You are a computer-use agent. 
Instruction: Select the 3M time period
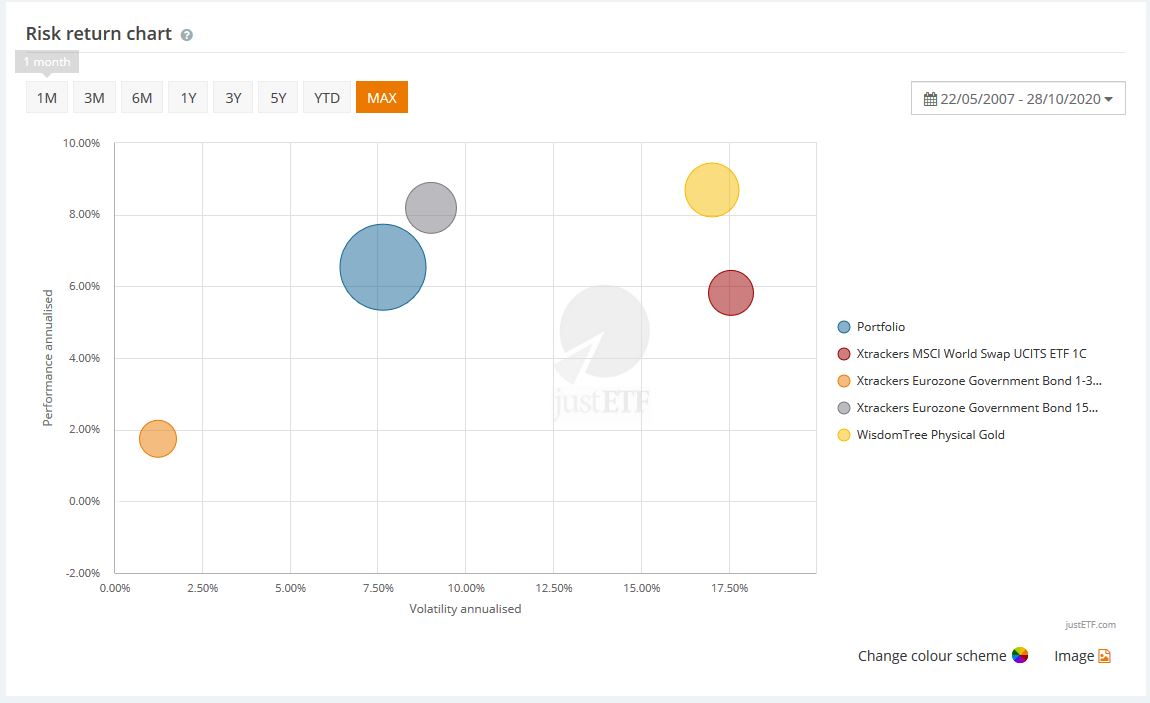pyautogui.click(x=94, y=97)
